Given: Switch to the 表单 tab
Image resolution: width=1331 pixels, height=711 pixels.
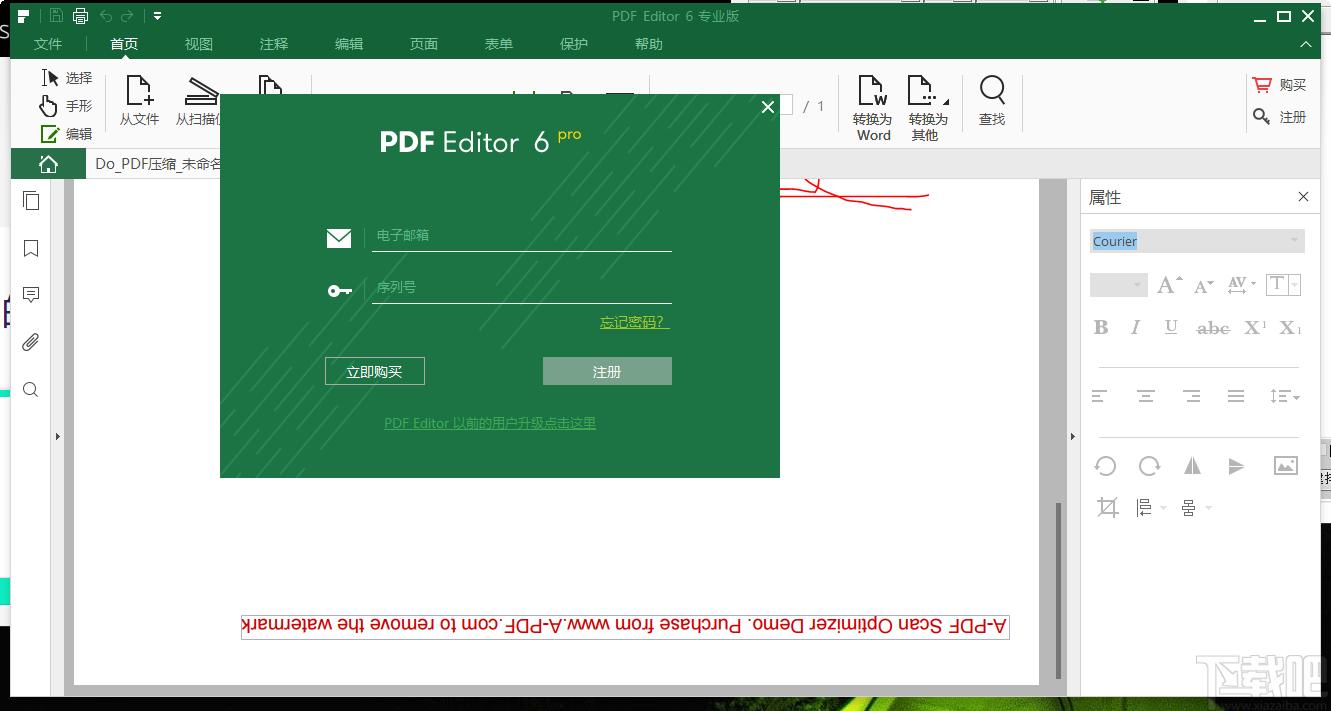Looking at the screenshot, I should [499, 44].
